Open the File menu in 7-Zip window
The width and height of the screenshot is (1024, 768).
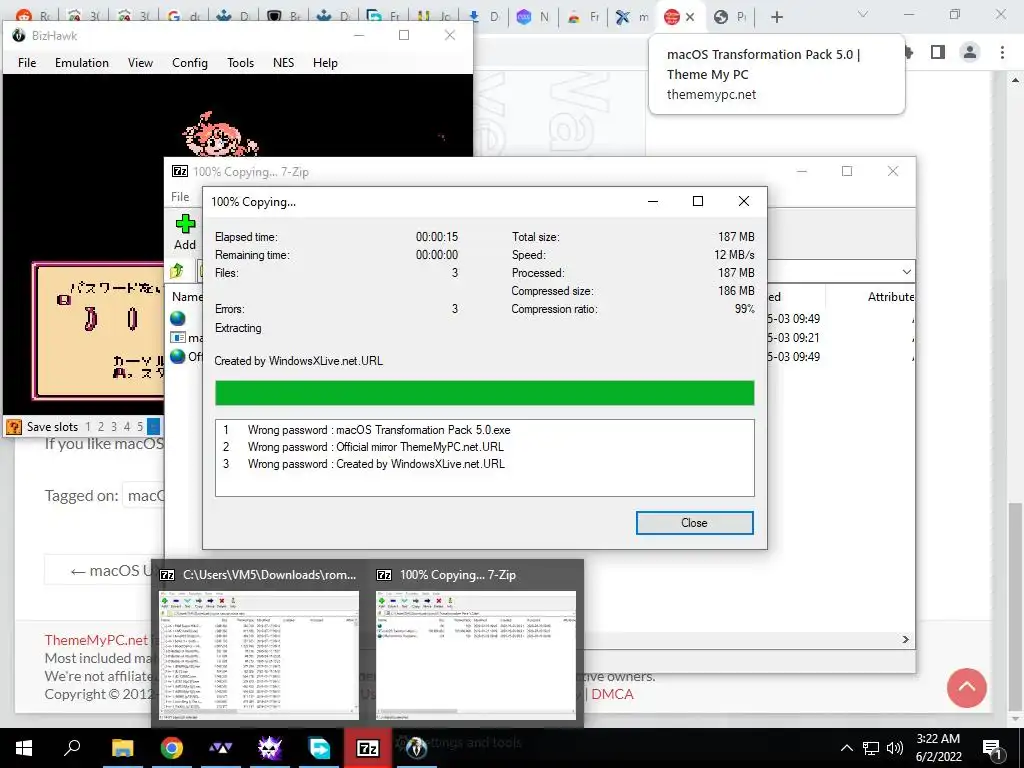click(180, 197)
